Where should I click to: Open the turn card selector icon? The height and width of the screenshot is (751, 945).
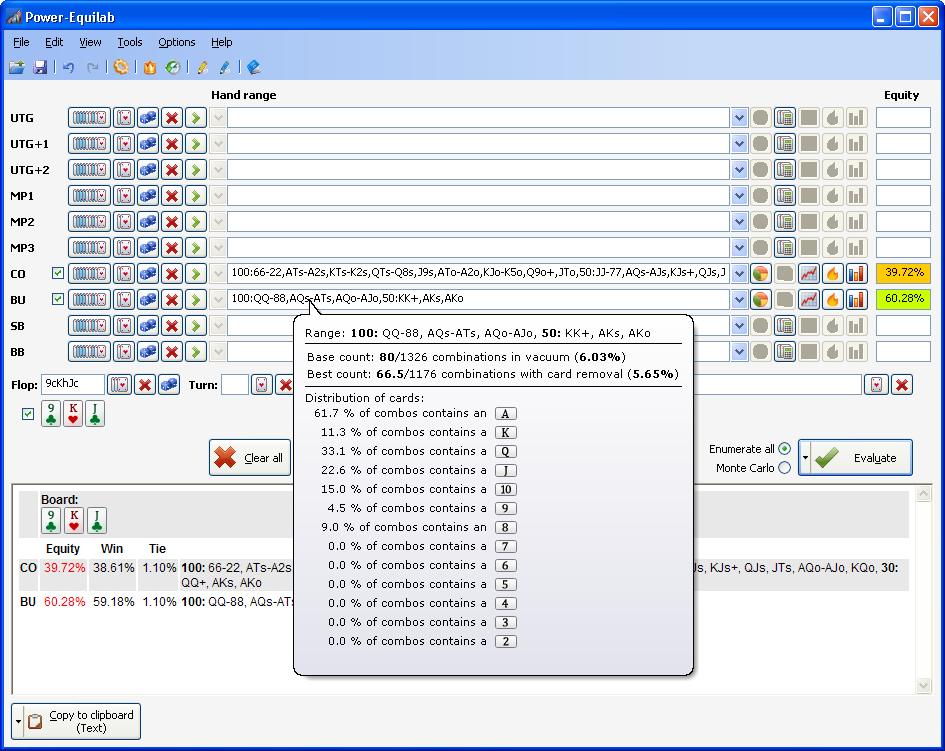262,385
